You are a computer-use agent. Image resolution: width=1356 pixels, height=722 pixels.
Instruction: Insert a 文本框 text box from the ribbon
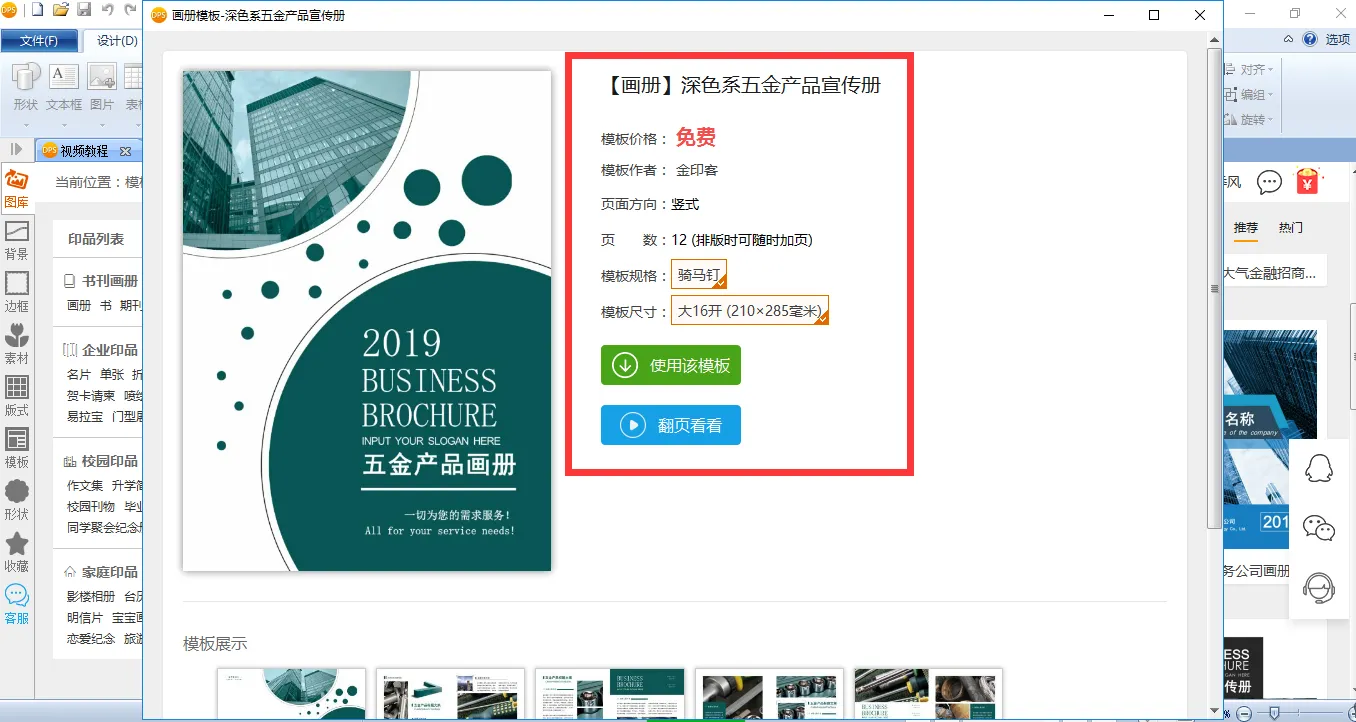point(64,87)
